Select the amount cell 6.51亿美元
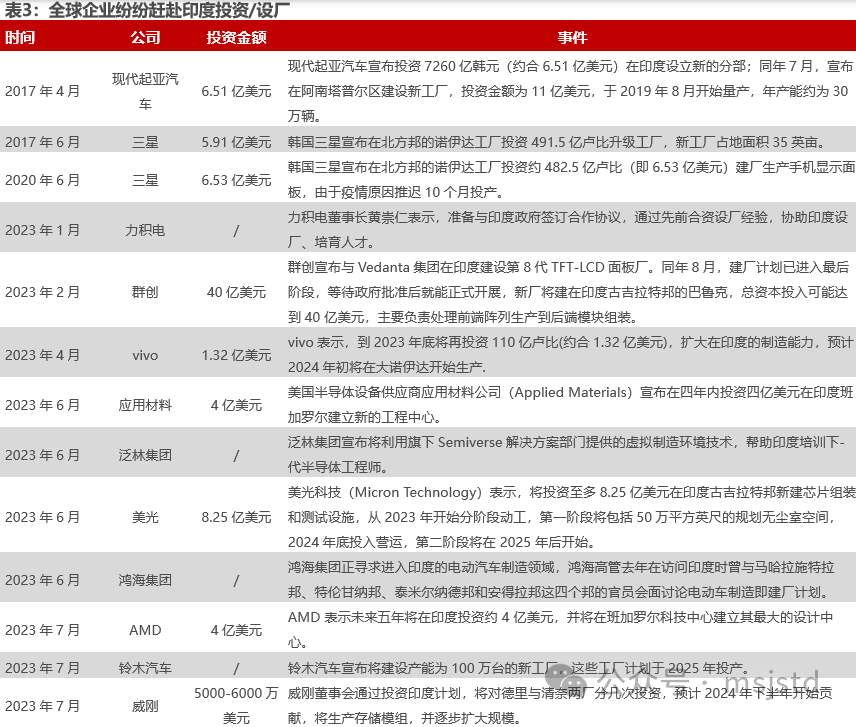This screenshot has width=856, height=727. [x=236, y=91]
